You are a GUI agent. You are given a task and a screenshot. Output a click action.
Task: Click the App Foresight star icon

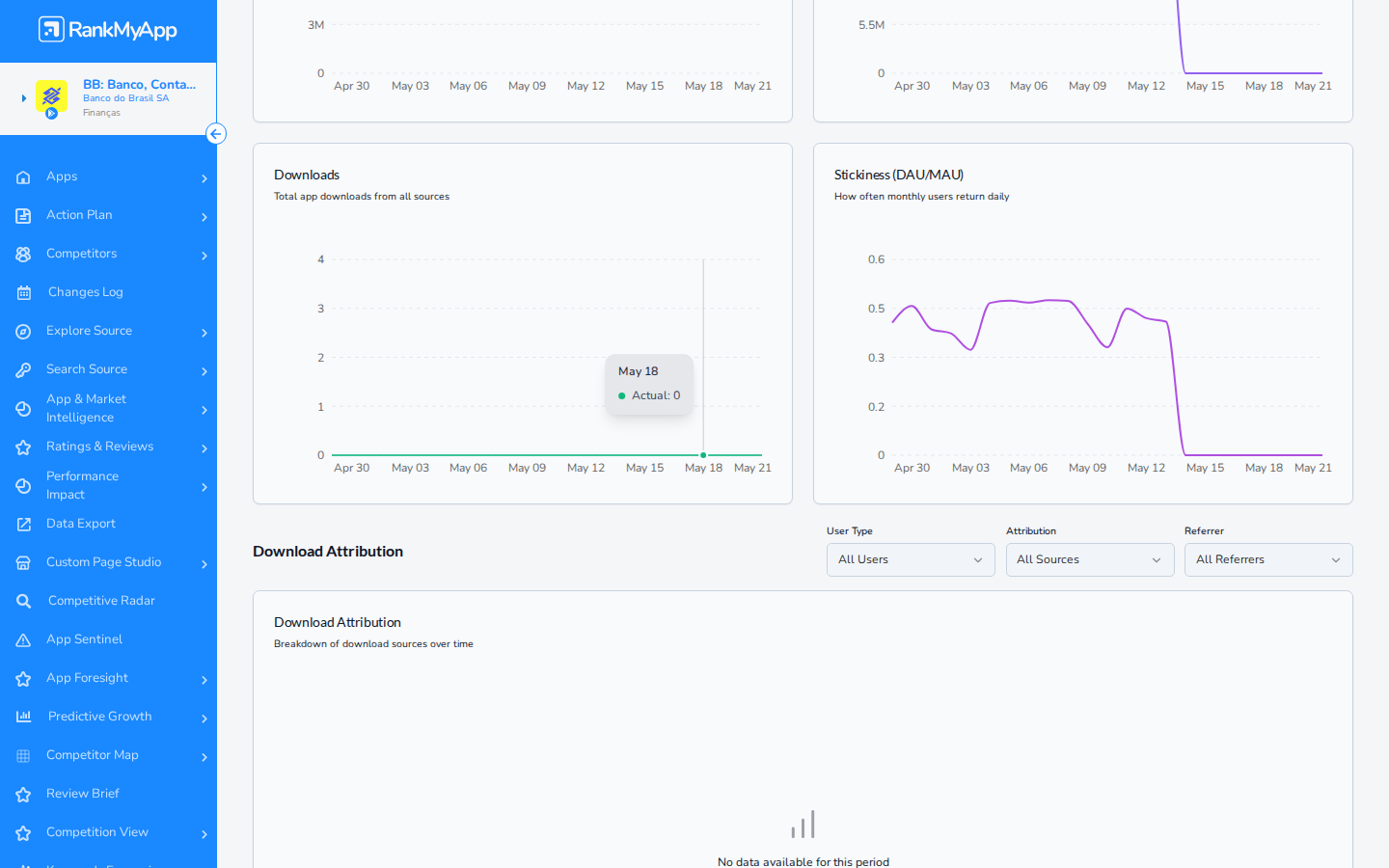[23, 679]
